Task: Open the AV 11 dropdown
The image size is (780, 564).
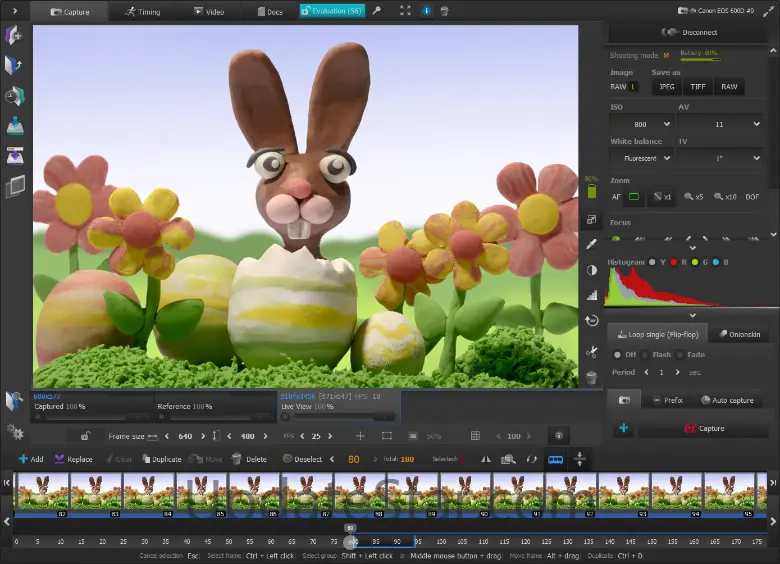Action: [721, 124]
